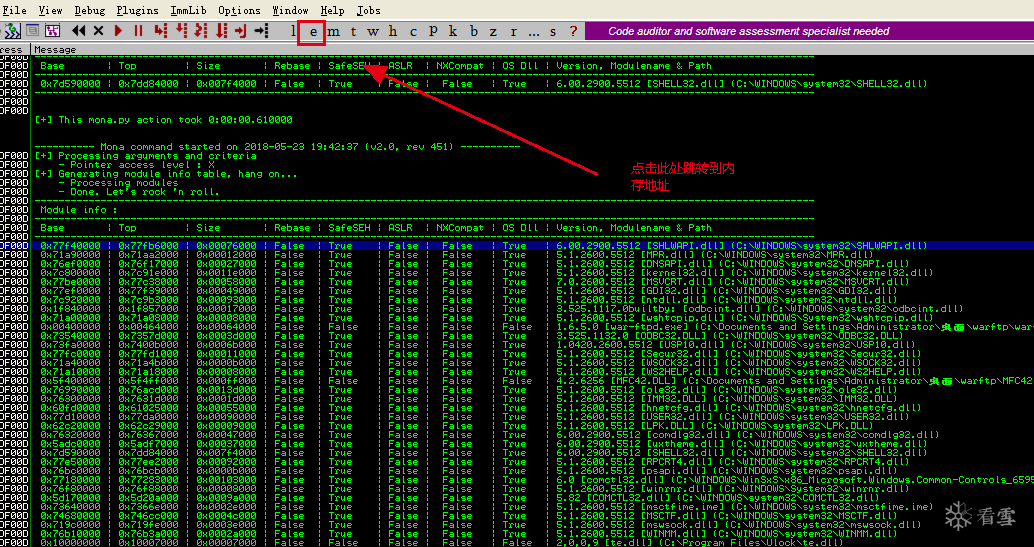
Task: Run the program with the red play icon
Action: pyautogui.click(x=119, y=30)
